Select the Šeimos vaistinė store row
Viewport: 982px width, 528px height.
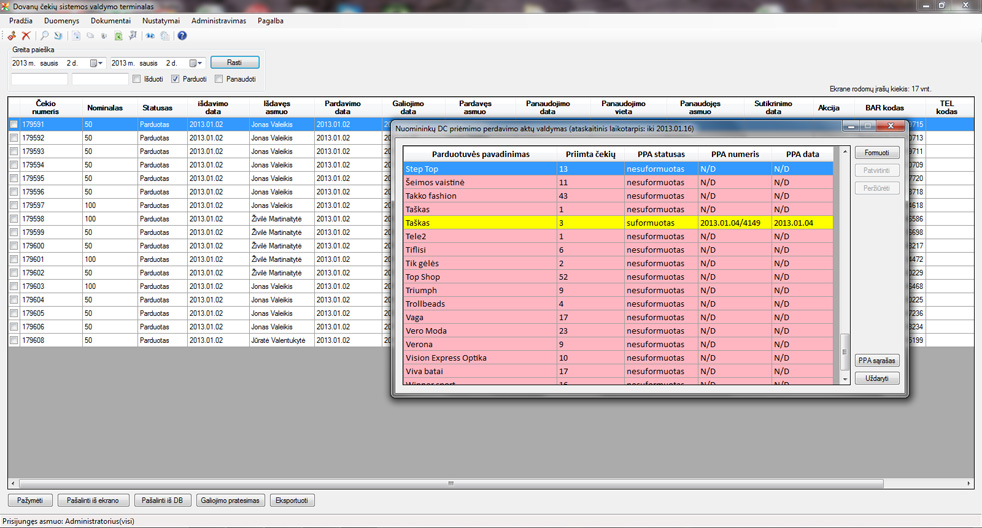point(618,182)
